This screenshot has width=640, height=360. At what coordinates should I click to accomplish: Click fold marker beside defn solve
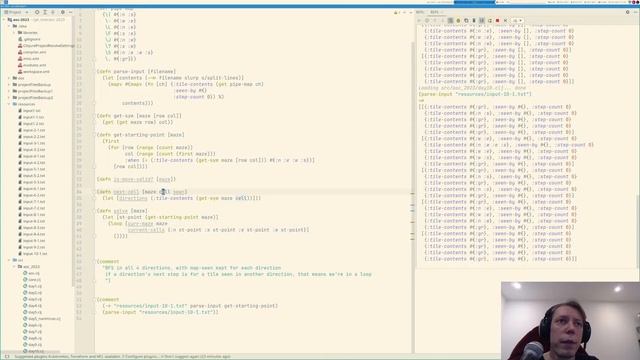93,211
